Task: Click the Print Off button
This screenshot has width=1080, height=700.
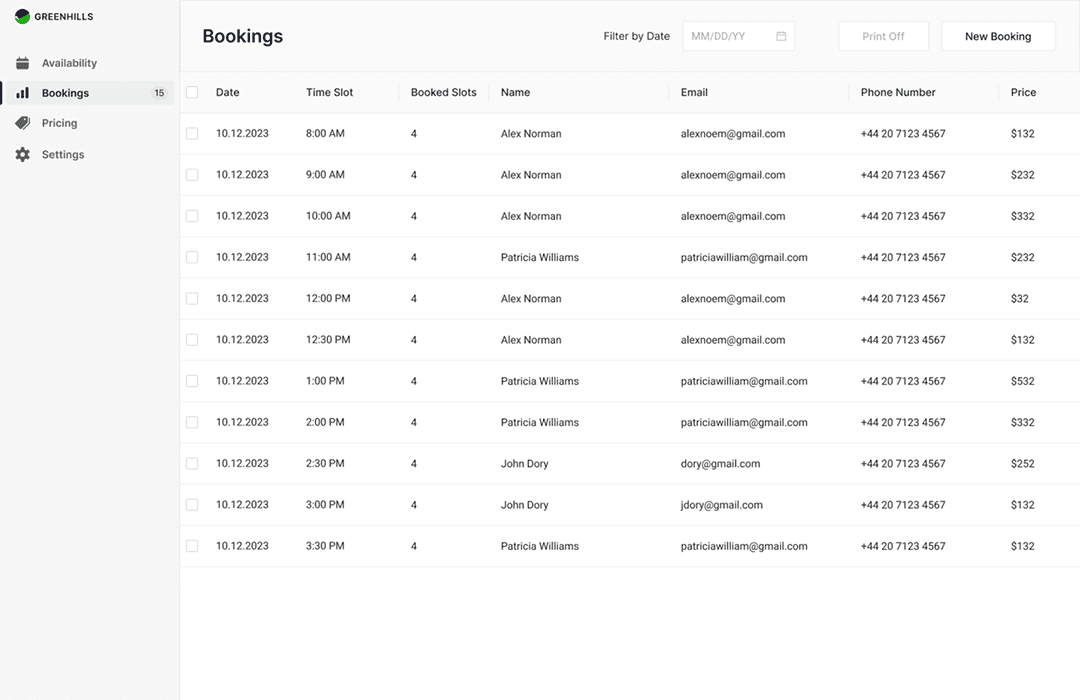Action: [x=883, y=36]
